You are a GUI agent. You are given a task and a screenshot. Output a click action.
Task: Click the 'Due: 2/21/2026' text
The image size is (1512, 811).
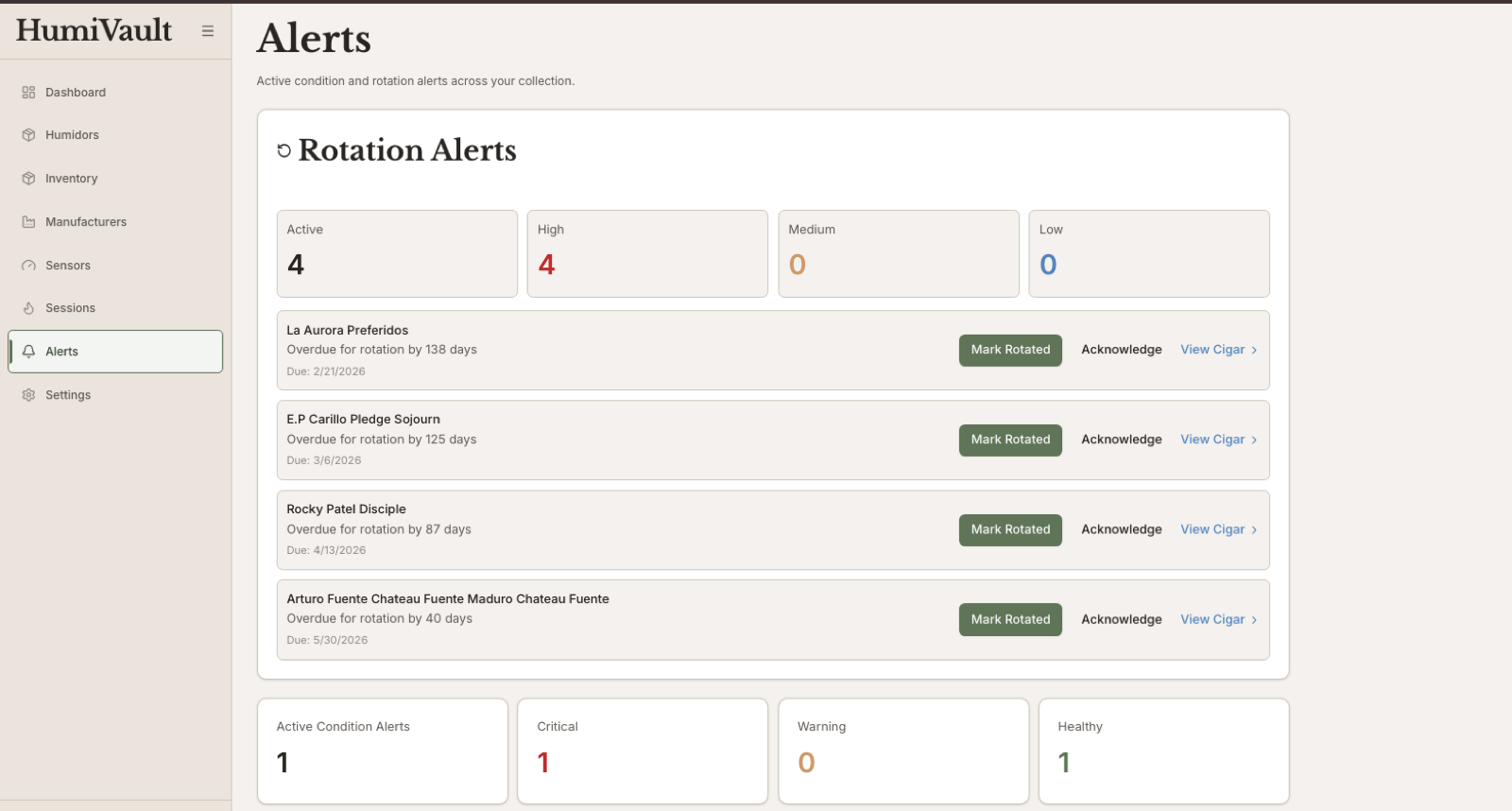(x=326, y=371)
